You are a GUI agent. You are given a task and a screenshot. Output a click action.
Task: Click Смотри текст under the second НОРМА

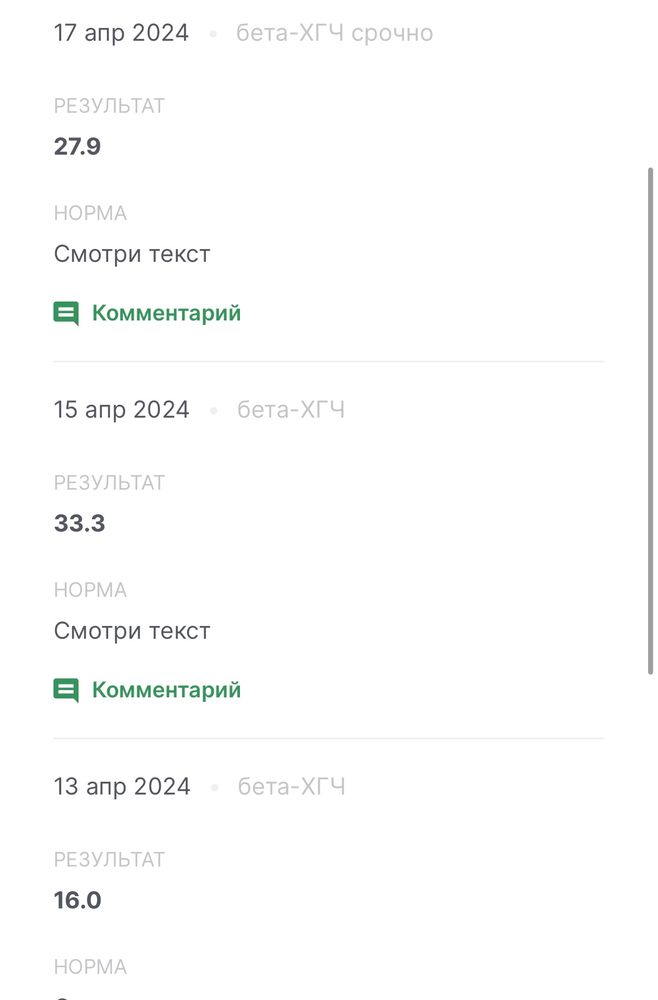132,631
